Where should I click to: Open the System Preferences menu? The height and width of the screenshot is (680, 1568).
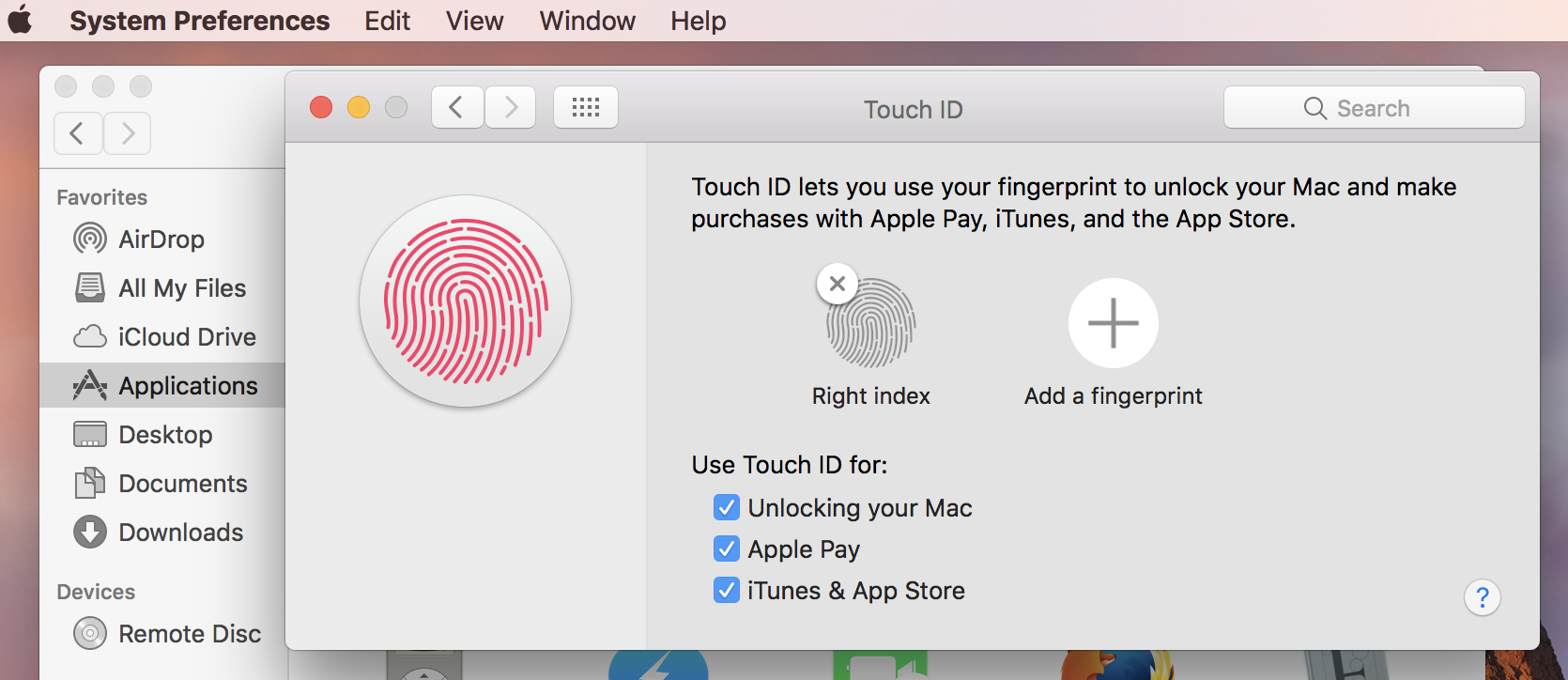pyautogui.click(x=199, y=21)
